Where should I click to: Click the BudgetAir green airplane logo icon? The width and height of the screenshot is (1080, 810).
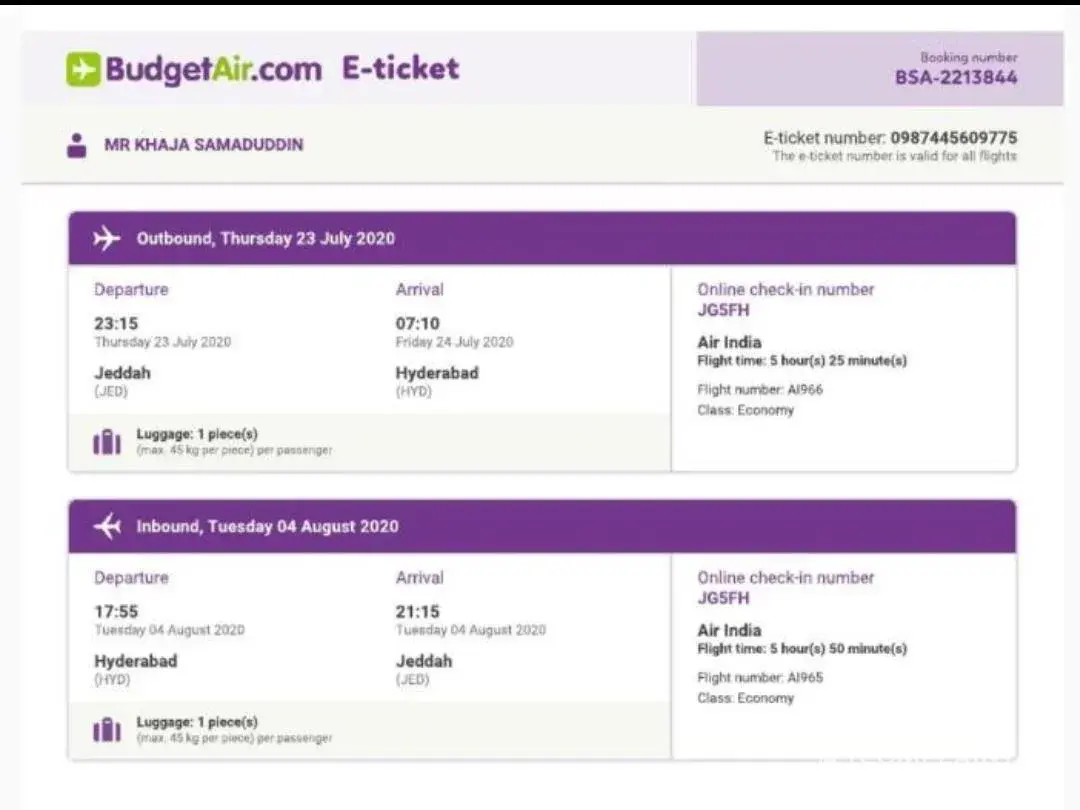[x=83, y=69]
